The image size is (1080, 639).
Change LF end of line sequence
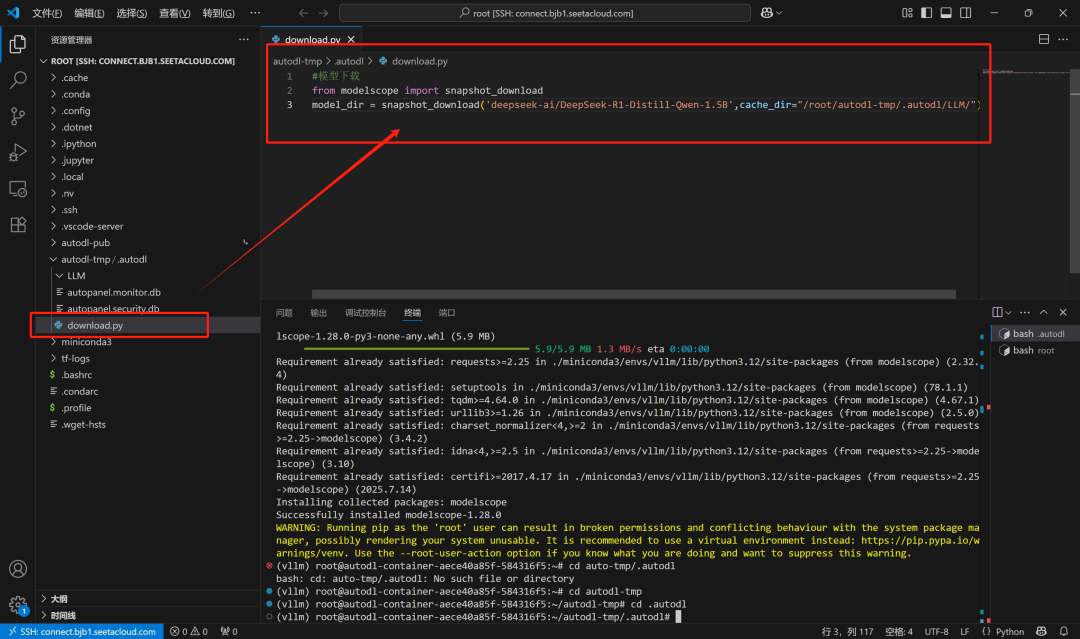(964, 631)
